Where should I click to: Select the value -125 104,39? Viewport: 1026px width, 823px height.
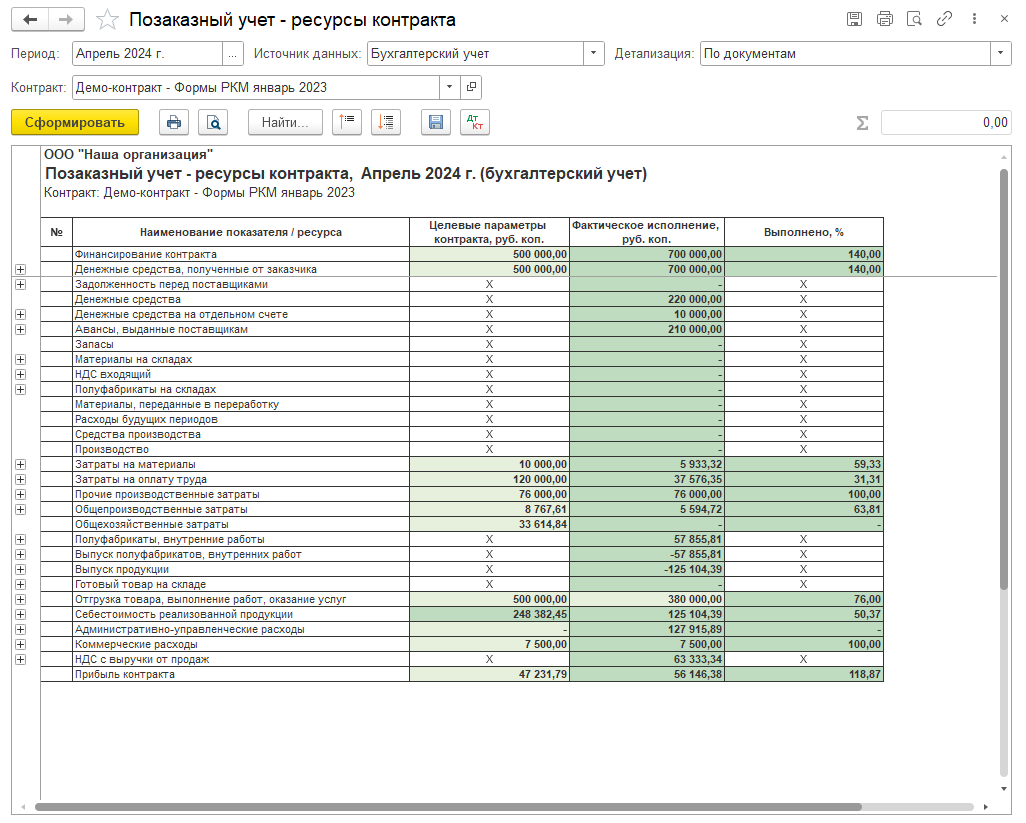(x=647, y=570)
